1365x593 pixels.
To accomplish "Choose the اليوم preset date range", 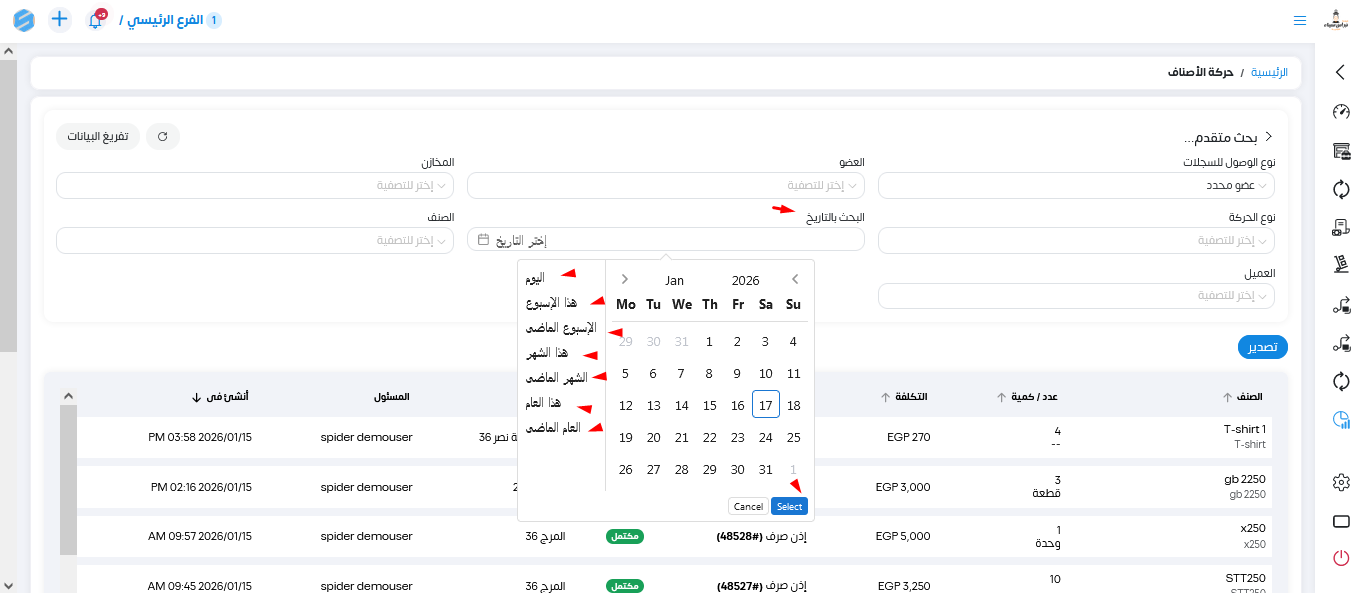I will (535, 278).
